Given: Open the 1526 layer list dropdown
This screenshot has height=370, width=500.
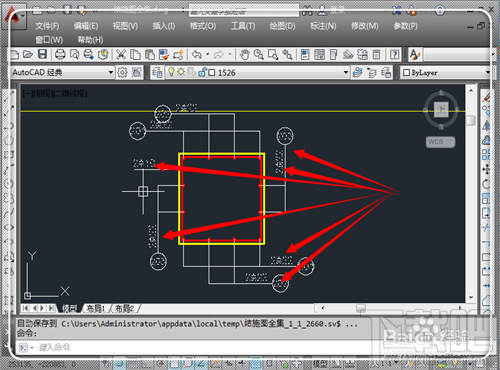Looking at the screenshot, I should [346, 72].
